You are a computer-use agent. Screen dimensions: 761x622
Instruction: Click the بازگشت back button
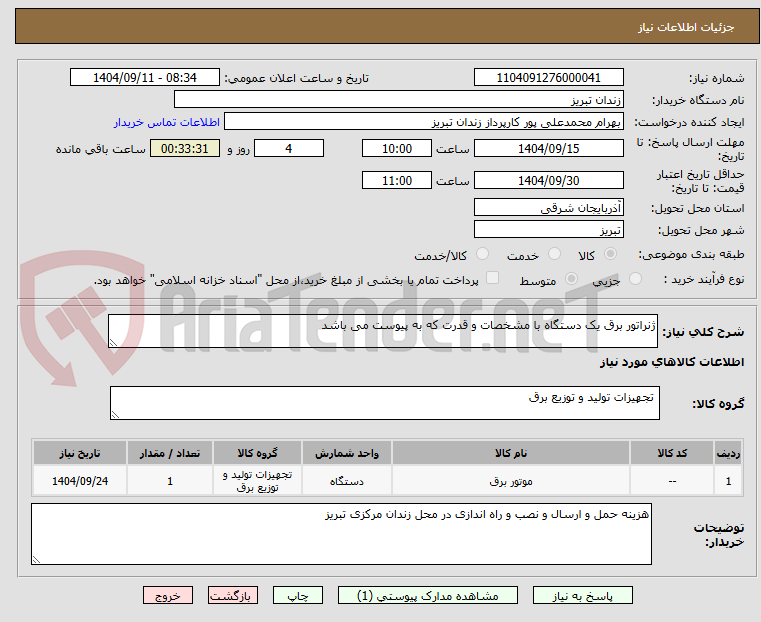(x=233, y=595)
